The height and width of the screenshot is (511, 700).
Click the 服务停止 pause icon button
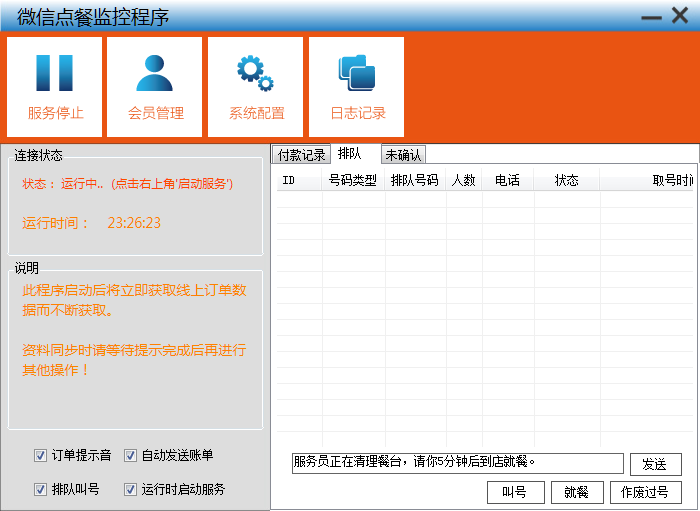coord(54,87)
